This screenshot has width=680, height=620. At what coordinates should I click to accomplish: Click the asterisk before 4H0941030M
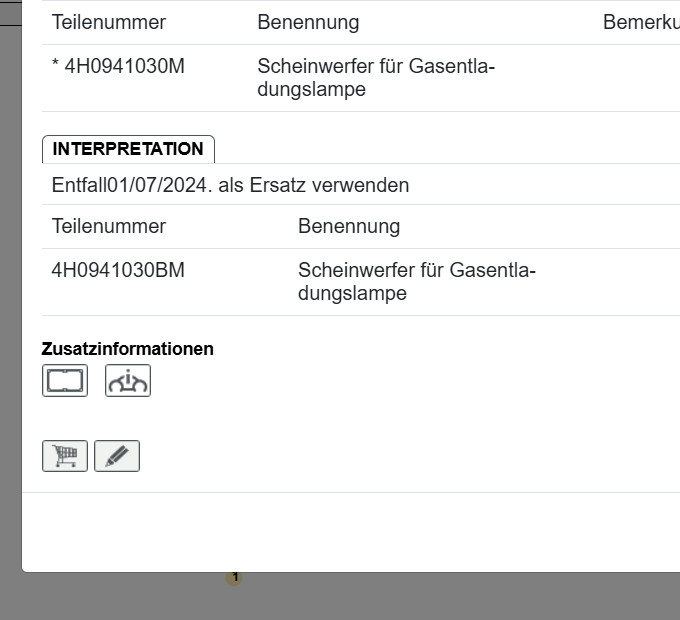[56, 67]
